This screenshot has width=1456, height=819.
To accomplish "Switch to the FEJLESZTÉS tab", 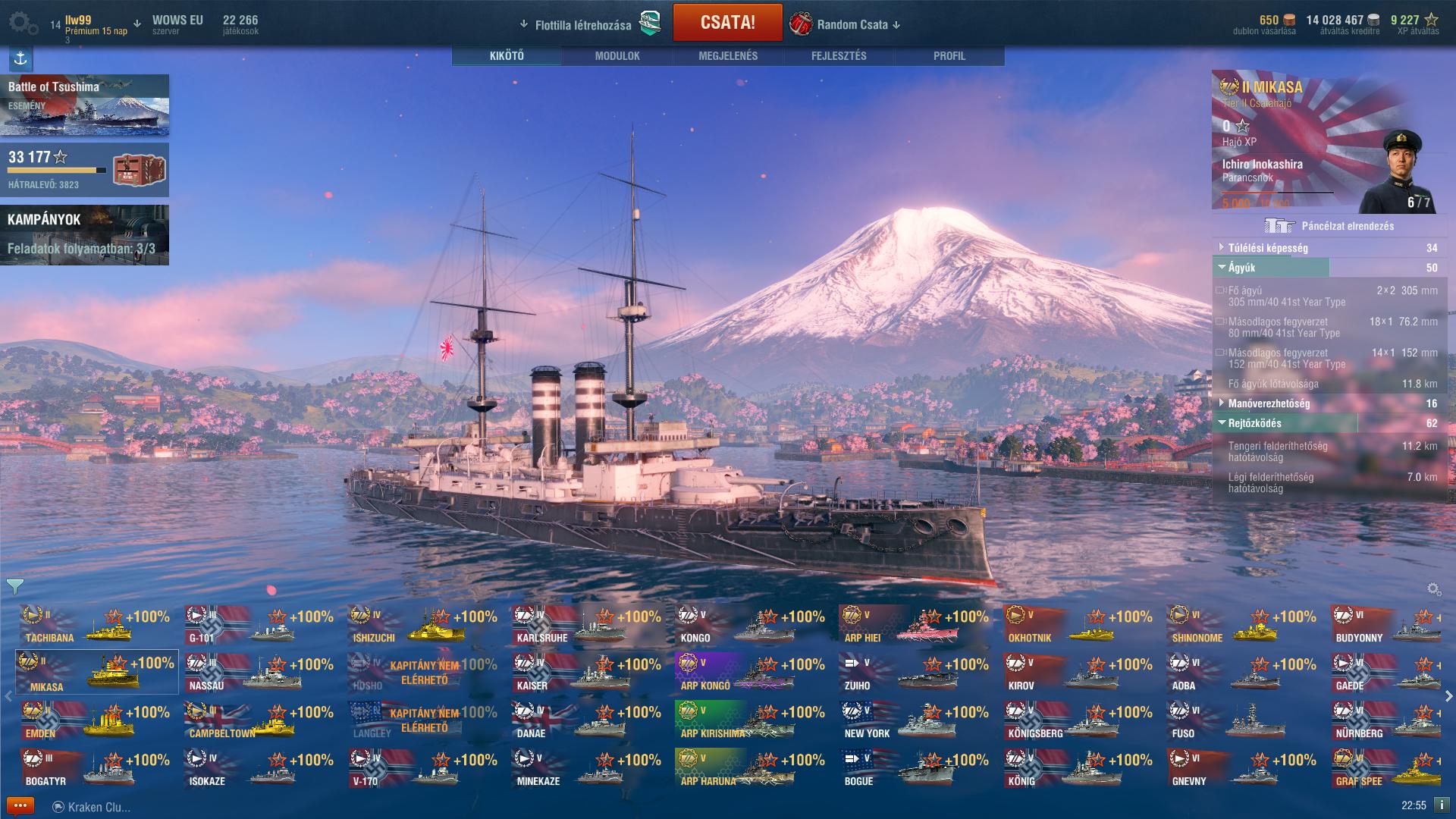I will click(x=839, y=55).
